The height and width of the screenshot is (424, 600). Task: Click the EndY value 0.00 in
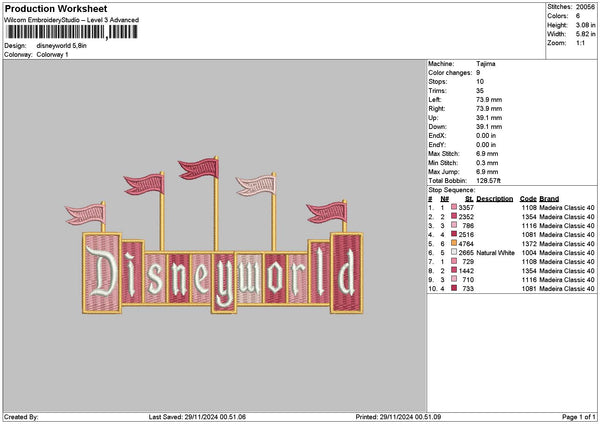486,145
